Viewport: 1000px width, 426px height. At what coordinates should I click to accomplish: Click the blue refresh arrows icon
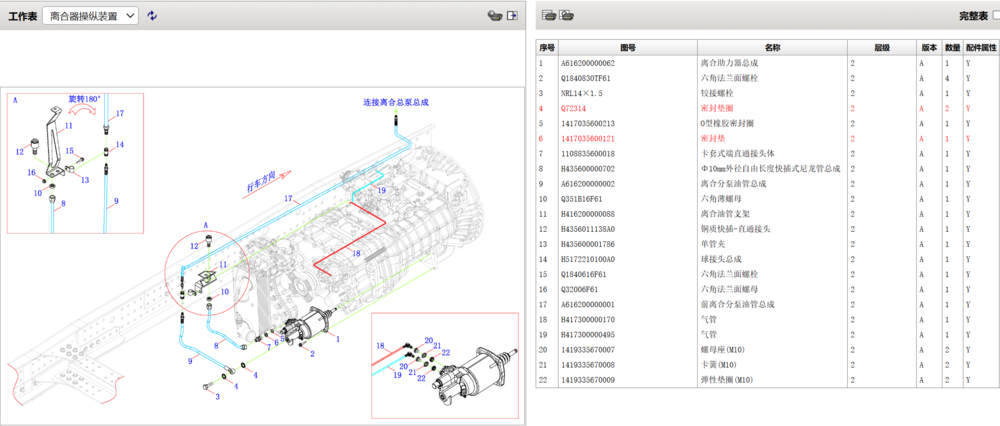click(x=152, y=16)
